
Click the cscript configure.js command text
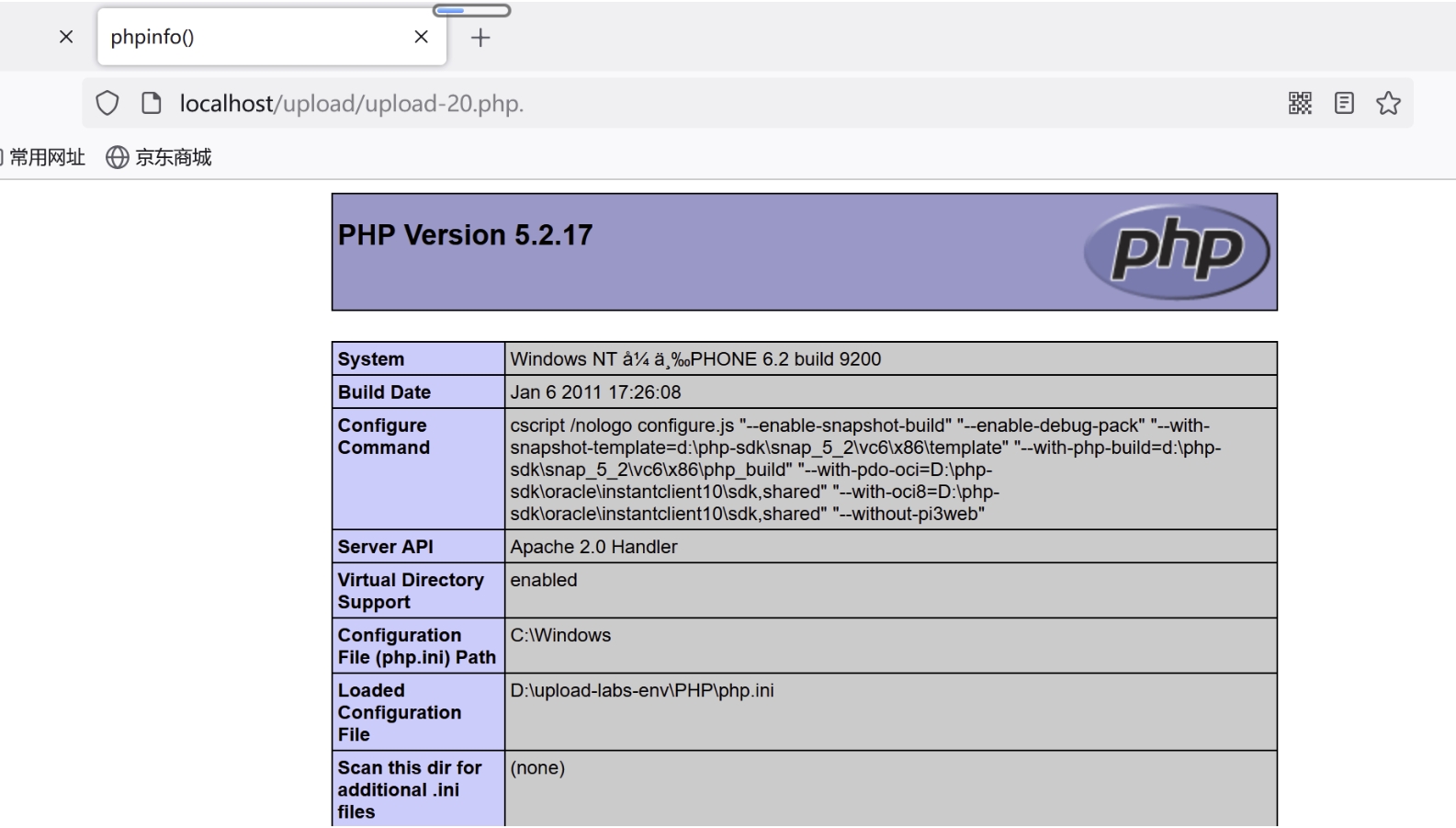click(865, 470)
